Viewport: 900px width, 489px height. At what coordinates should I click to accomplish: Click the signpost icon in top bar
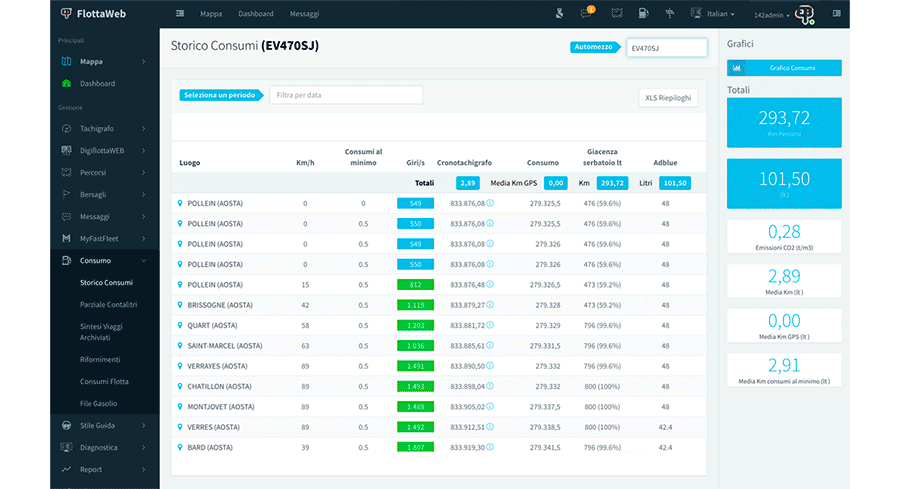point(670,14)
